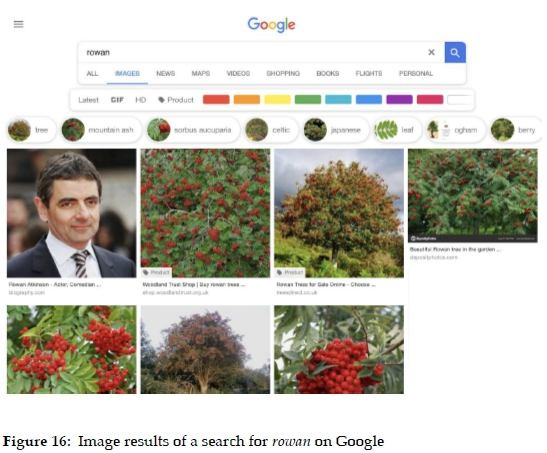Switch to the NEWS tab
The height and width of the screenshot is (453, 547).
pos(165,74)
